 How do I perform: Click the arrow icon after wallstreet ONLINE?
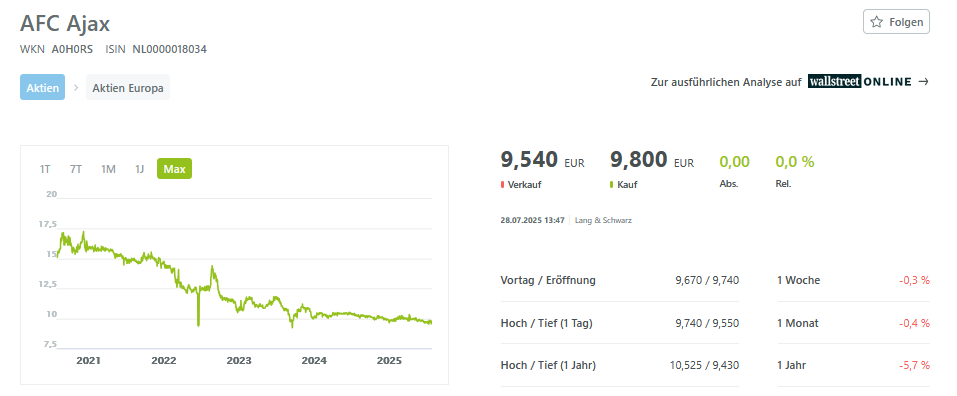click(923, 82)
